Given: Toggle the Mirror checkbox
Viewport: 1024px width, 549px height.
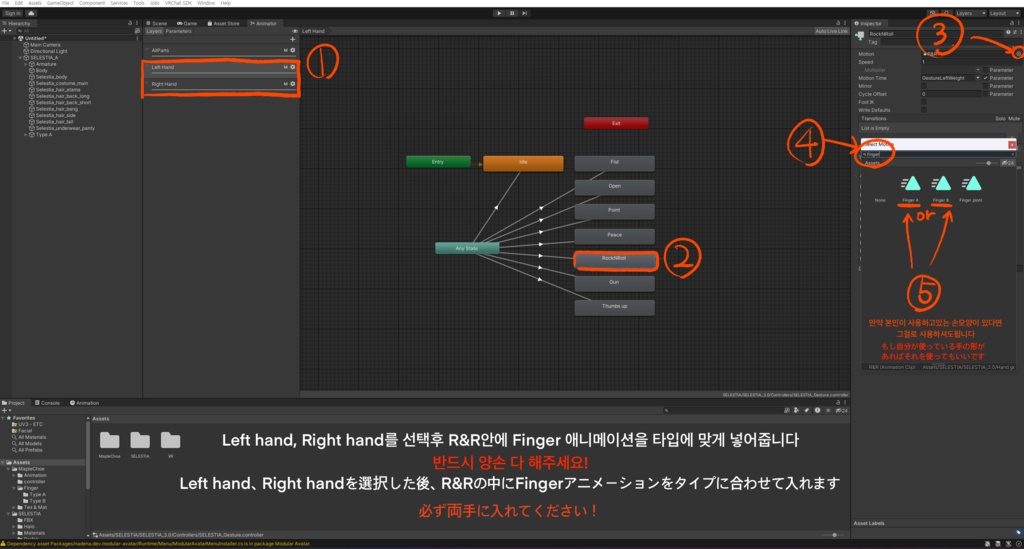Looking at the screenshot, I should 924,86.
